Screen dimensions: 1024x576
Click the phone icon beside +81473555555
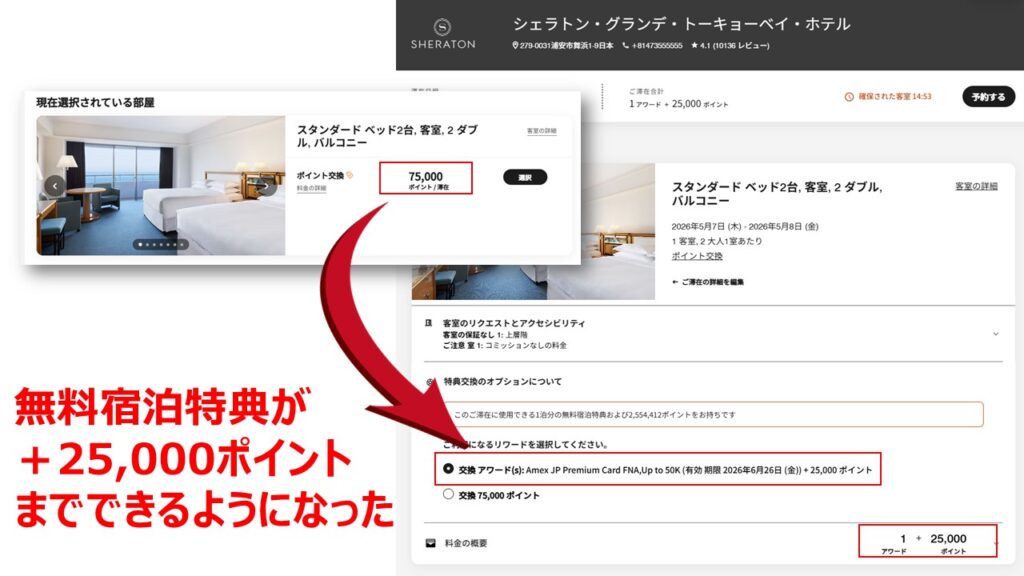[x=626, y=46]
